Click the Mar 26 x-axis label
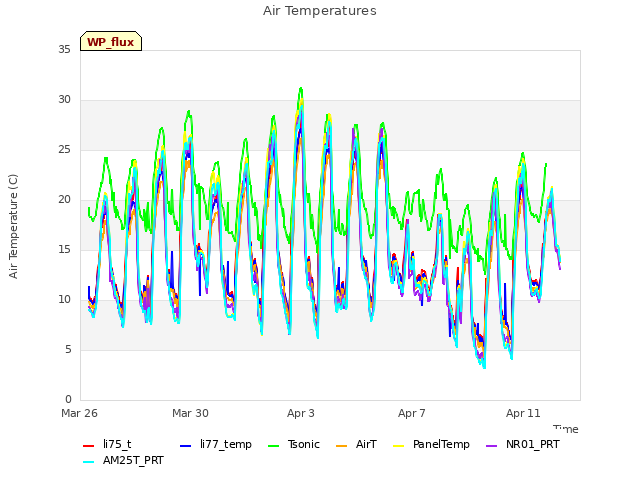 point(79,413)
